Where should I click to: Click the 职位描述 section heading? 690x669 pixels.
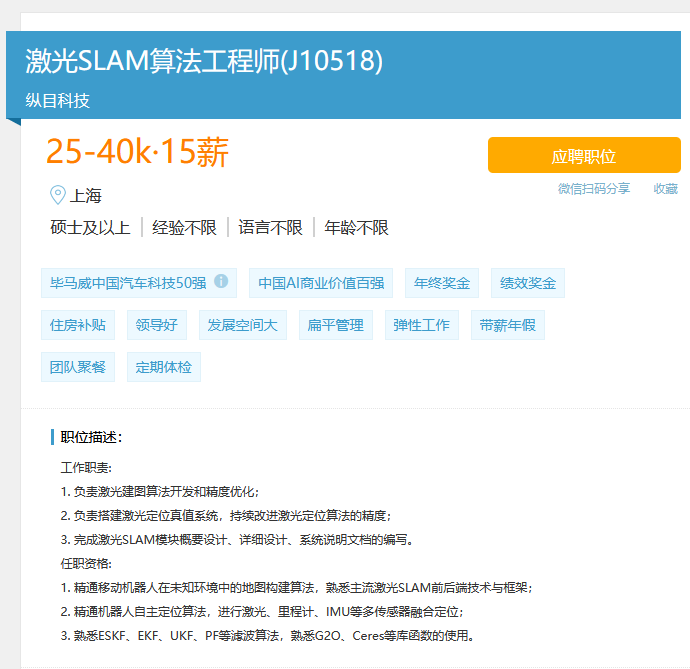pyautogui.click(x=91, y=437)
